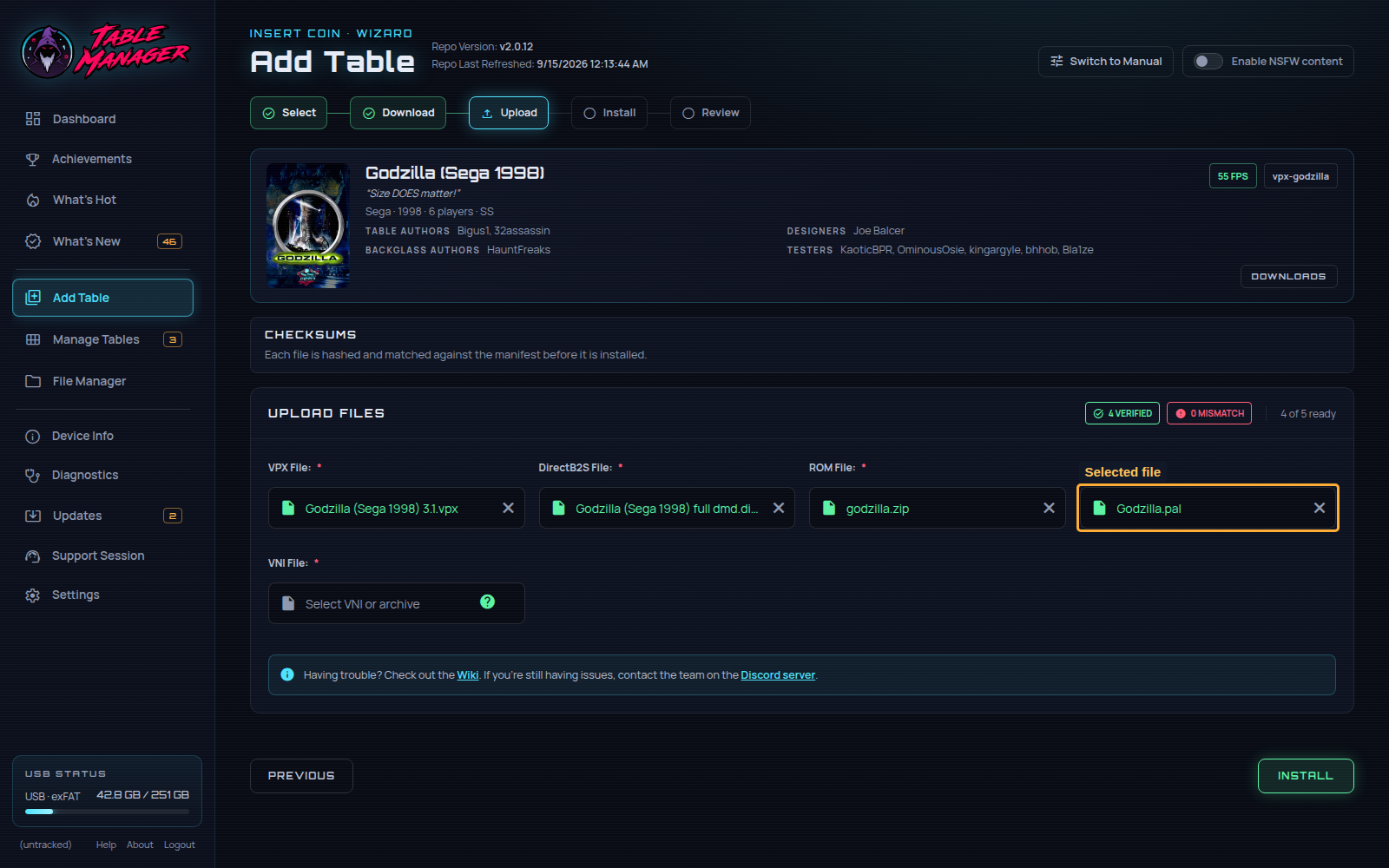Screen dimensions: 1389x868
Task: Remove the godzilla.zip ROM file
Action: click(1049, 508)
